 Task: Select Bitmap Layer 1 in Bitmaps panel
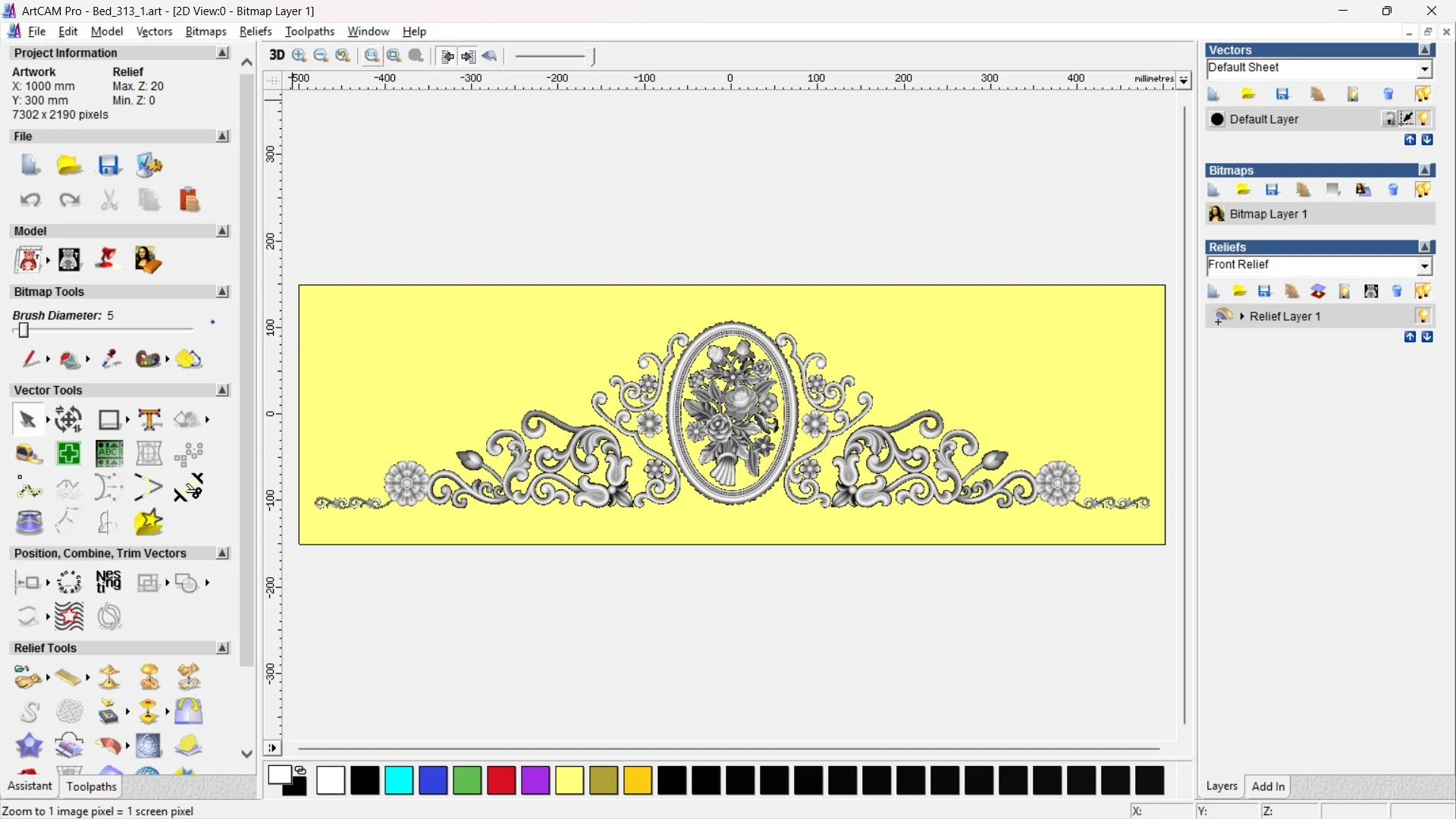point(1268,215)
